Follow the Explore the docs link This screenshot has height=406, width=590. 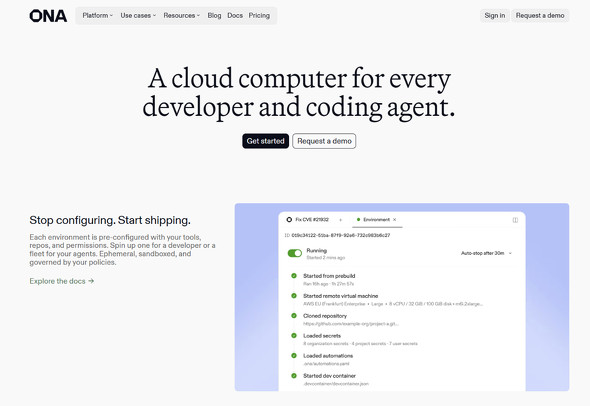(x=62, y=281)
